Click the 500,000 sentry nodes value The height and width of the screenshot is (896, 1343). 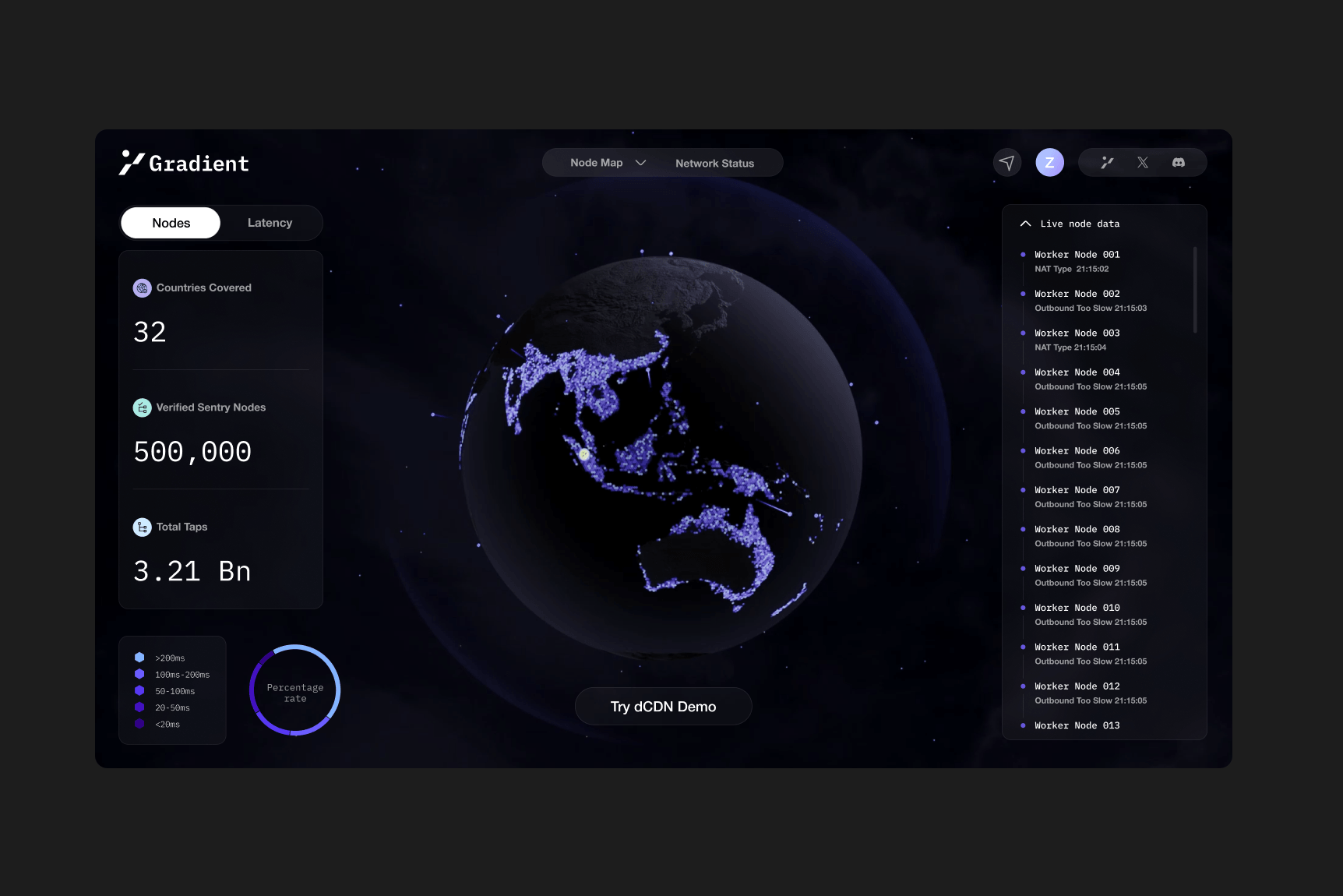tap(192, 452)
